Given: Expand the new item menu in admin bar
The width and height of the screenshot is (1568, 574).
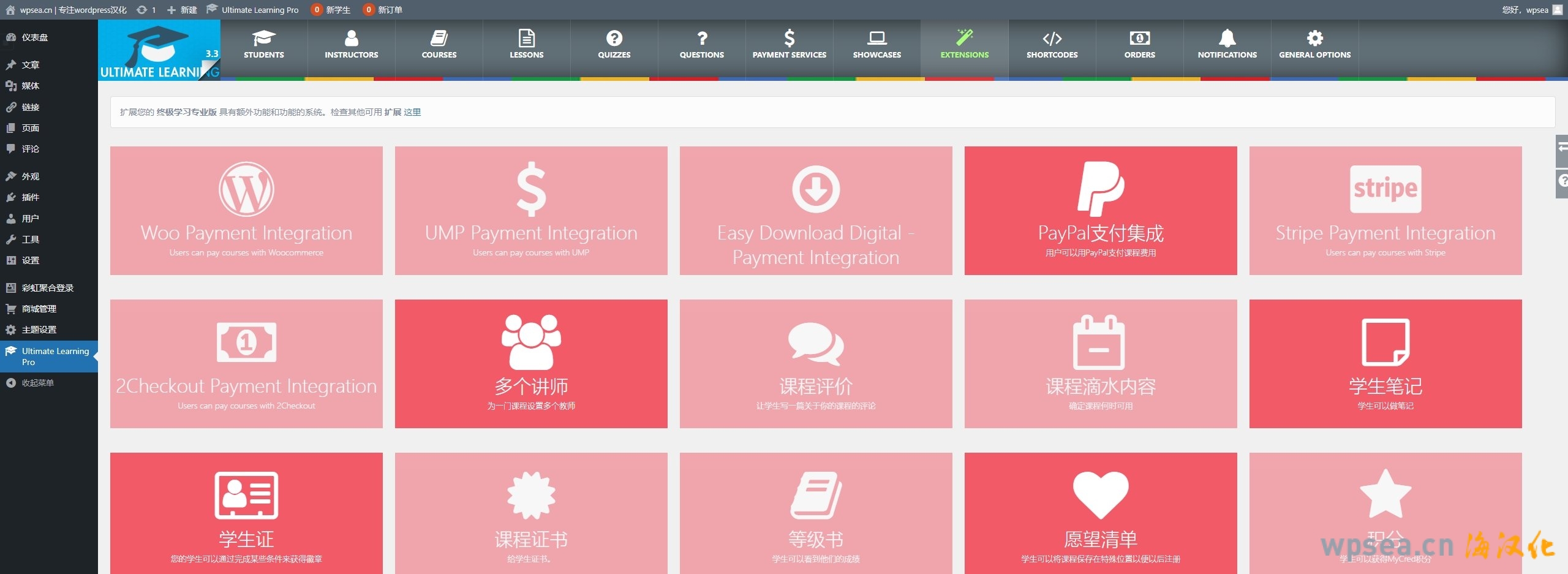Looking at the screenshot, I should pos(182,10).
